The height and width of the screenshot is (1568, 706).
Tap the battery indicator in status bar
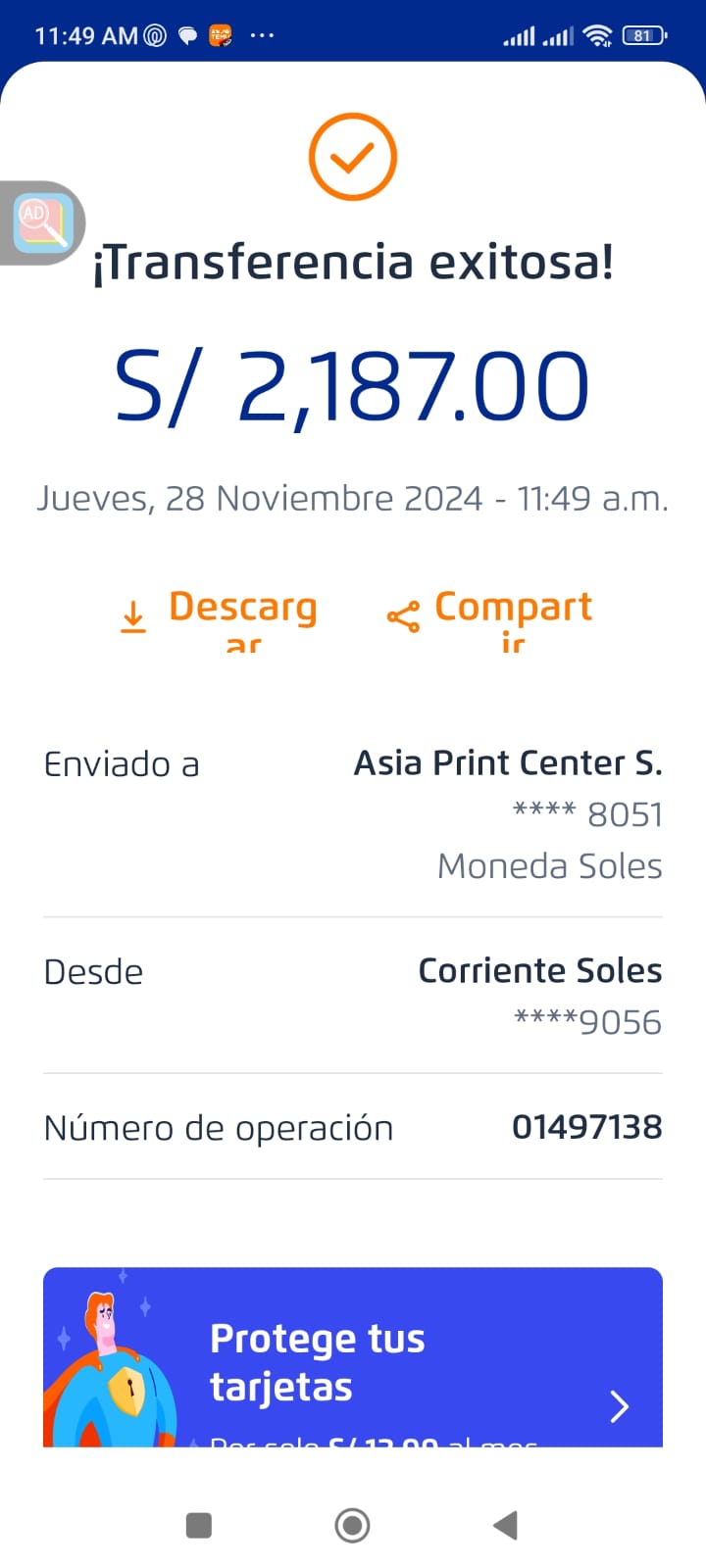click(643, 36)
